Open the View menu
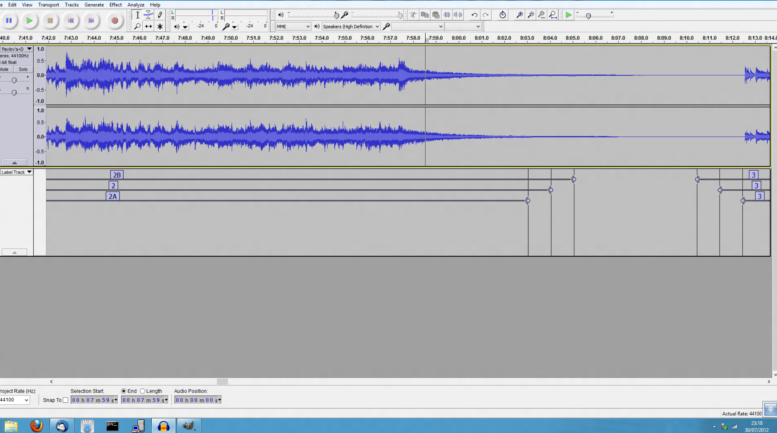Image resolution: width=777 pixels, height=433 pixels. point(27,4)
